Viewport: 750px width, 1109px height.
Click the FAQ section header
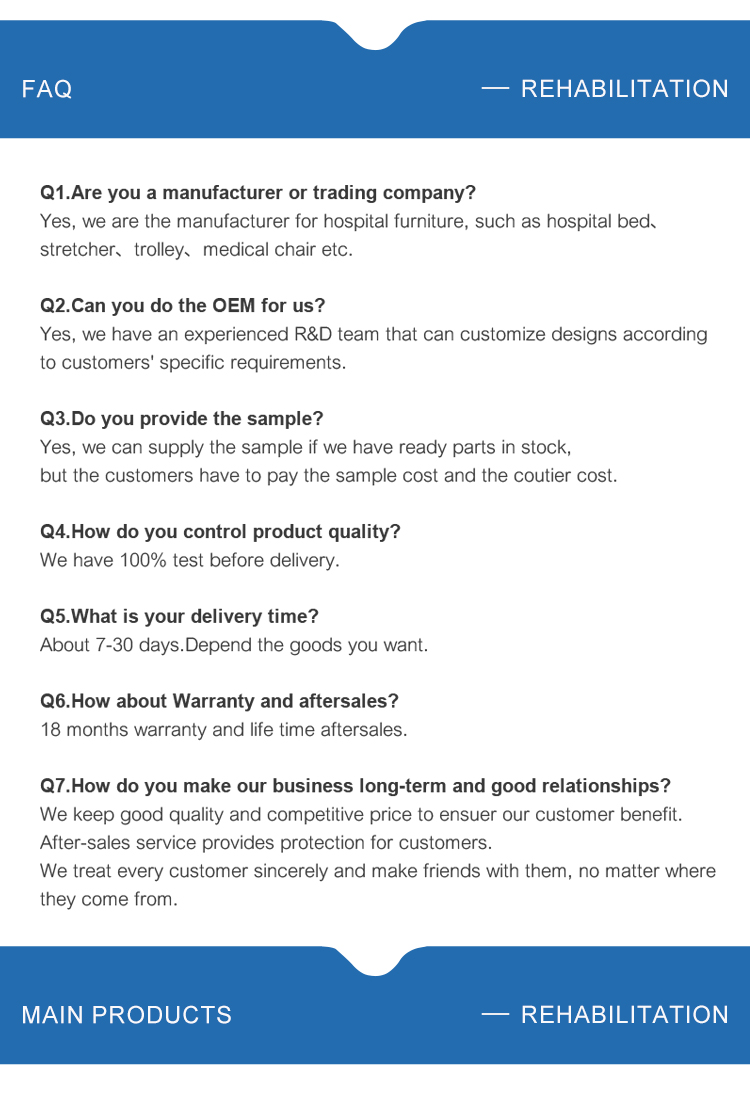pyautogui.click(x=47, y=89)
